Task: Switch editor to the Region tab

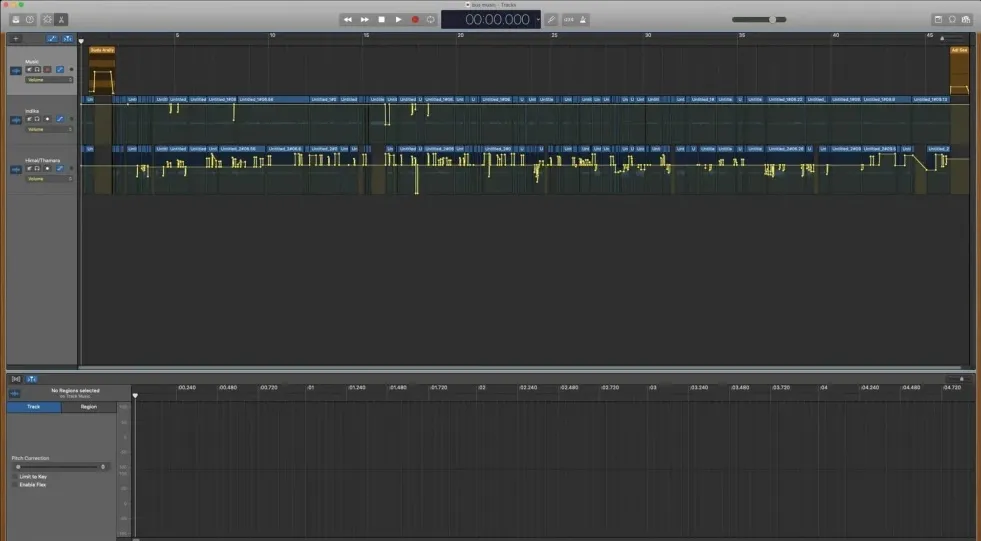Action: coord(89,407)
